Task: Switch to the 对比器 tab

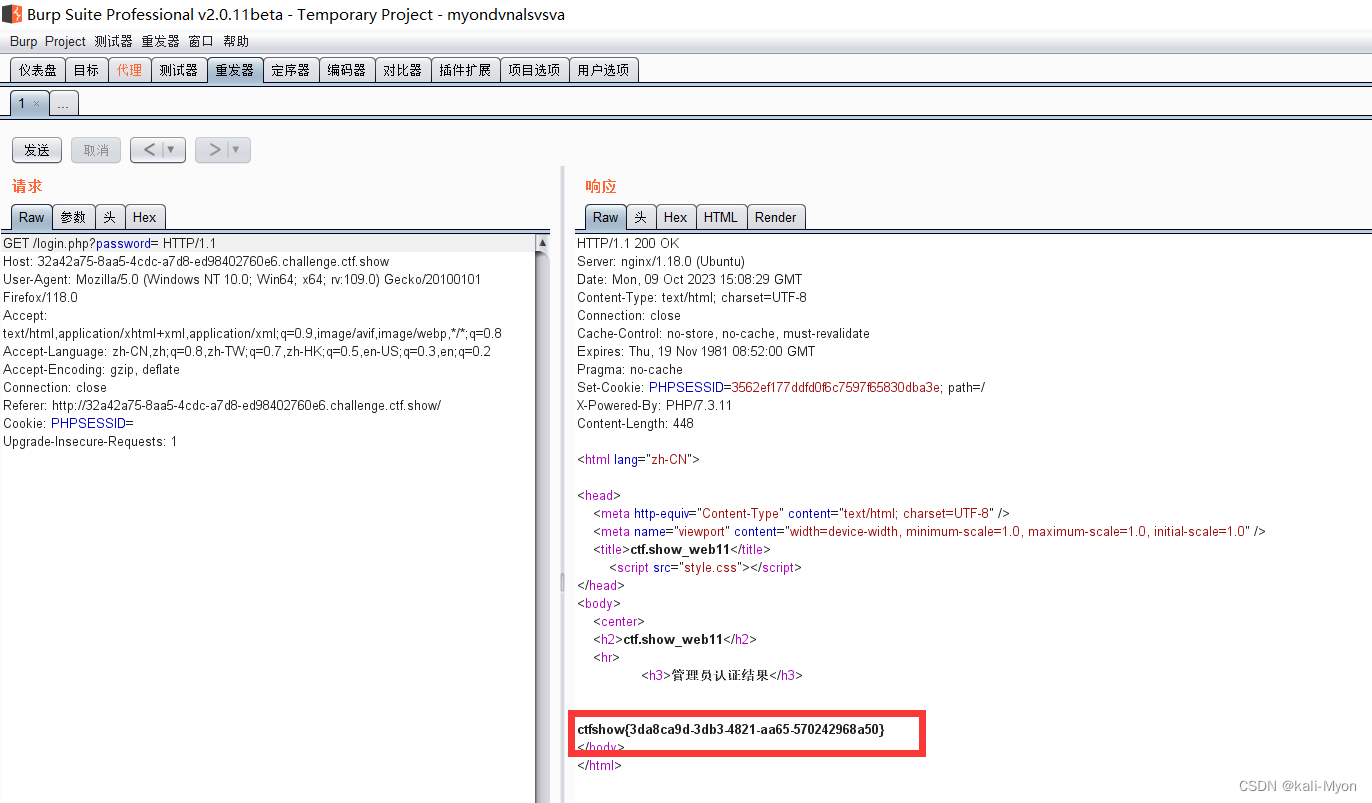Action: (x=403, y=70)
